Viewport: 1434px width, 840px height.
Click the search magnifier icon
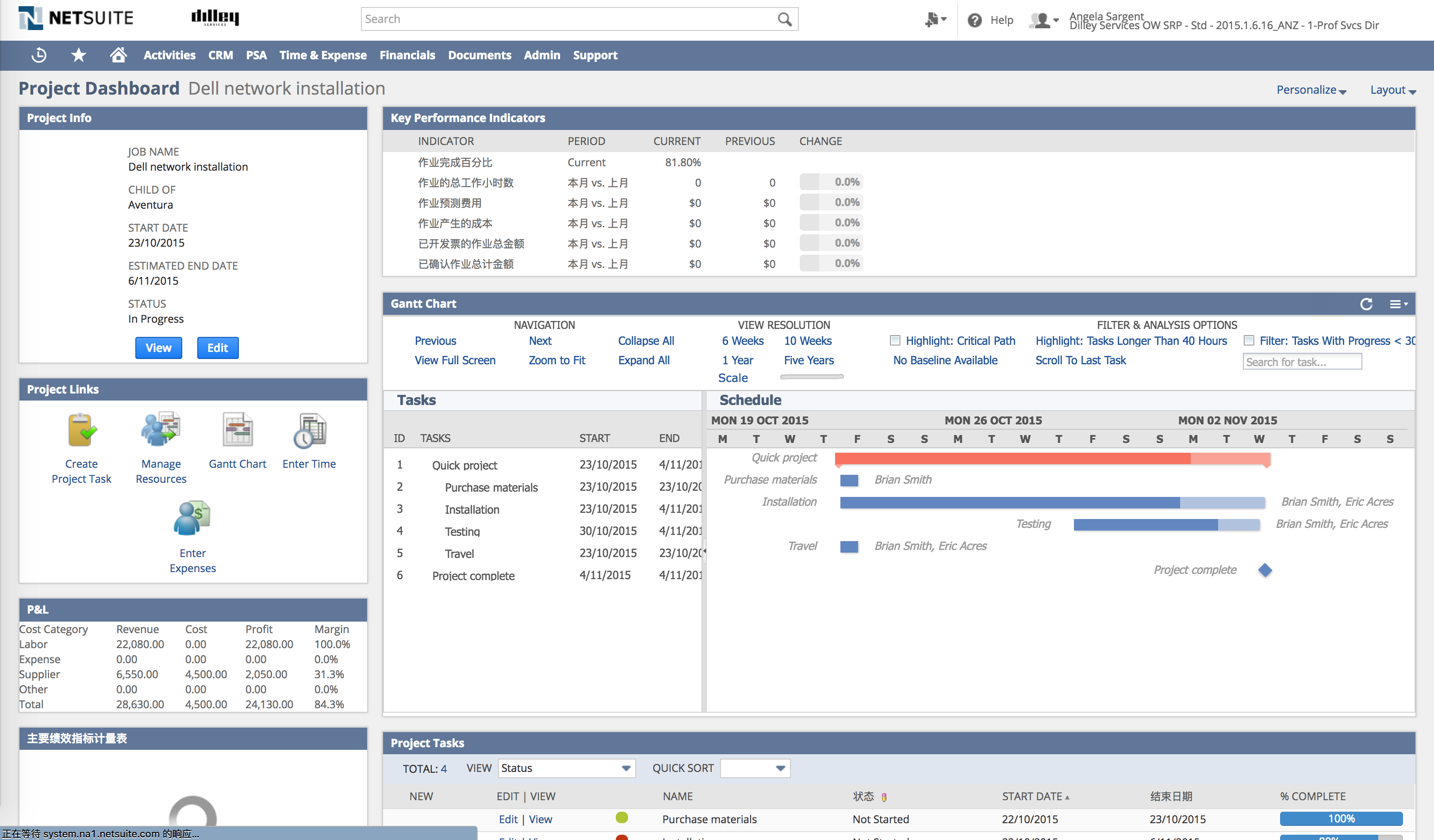point(785,19)
